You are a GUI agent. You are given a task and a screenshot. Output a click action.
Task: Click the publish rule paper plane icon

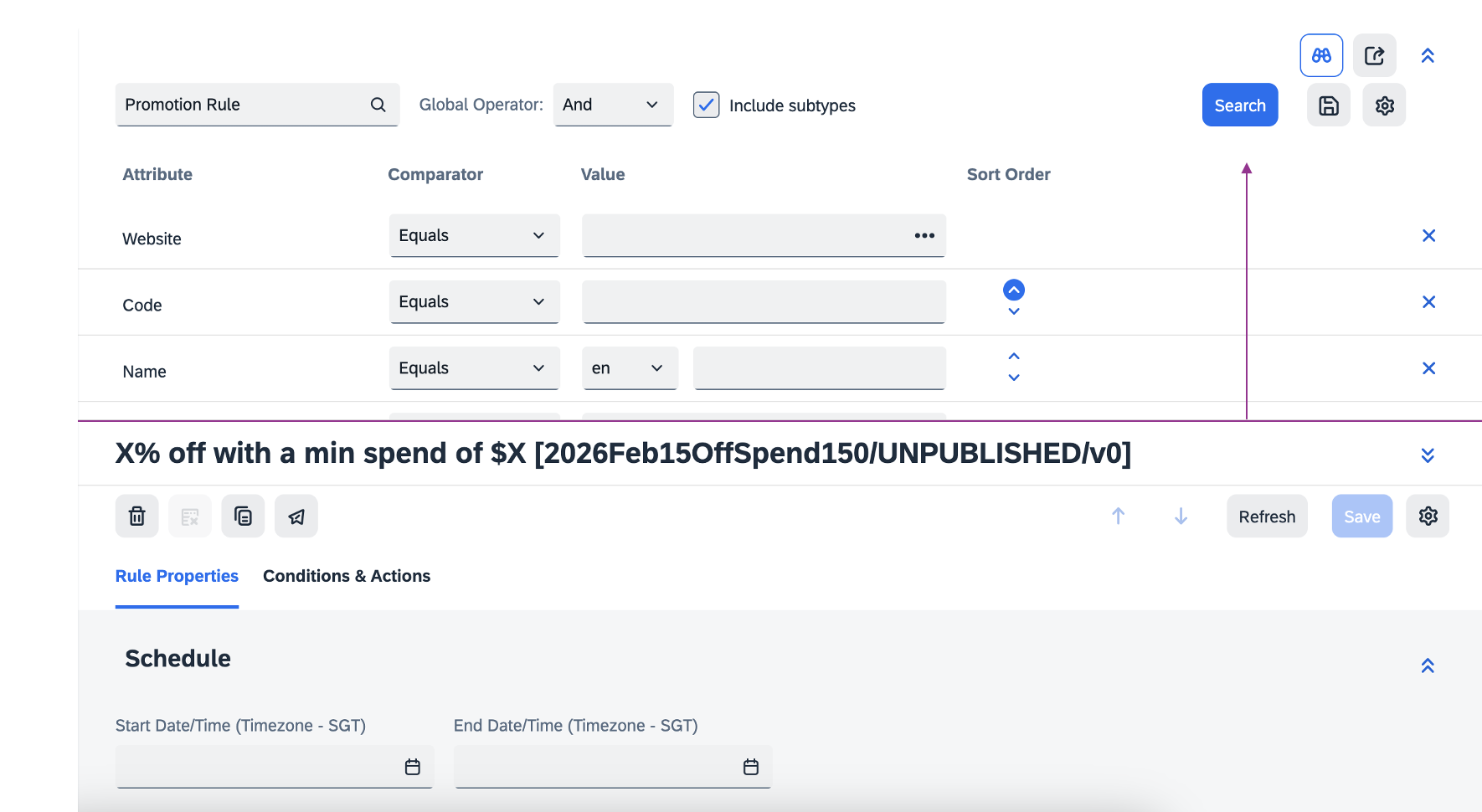[x=296, y=516]
